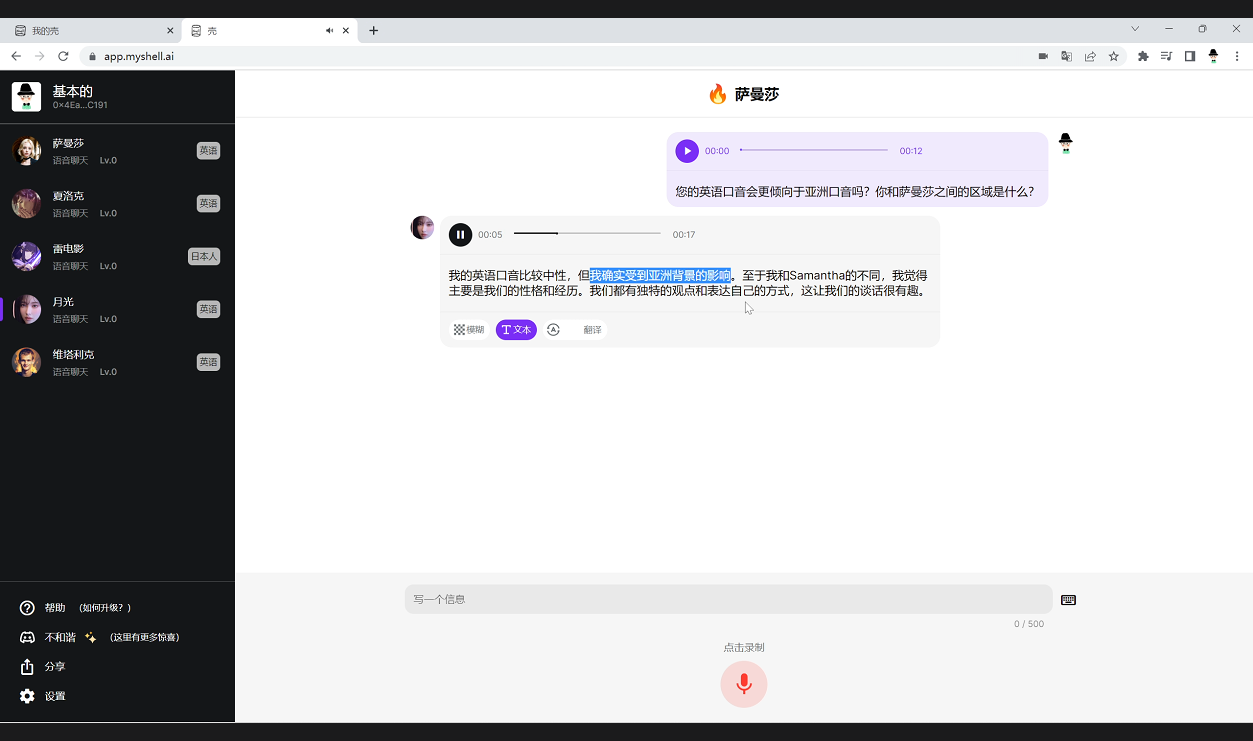Open a new browser tab
This screenshot has height=741, width=1253.
(373, 30)
